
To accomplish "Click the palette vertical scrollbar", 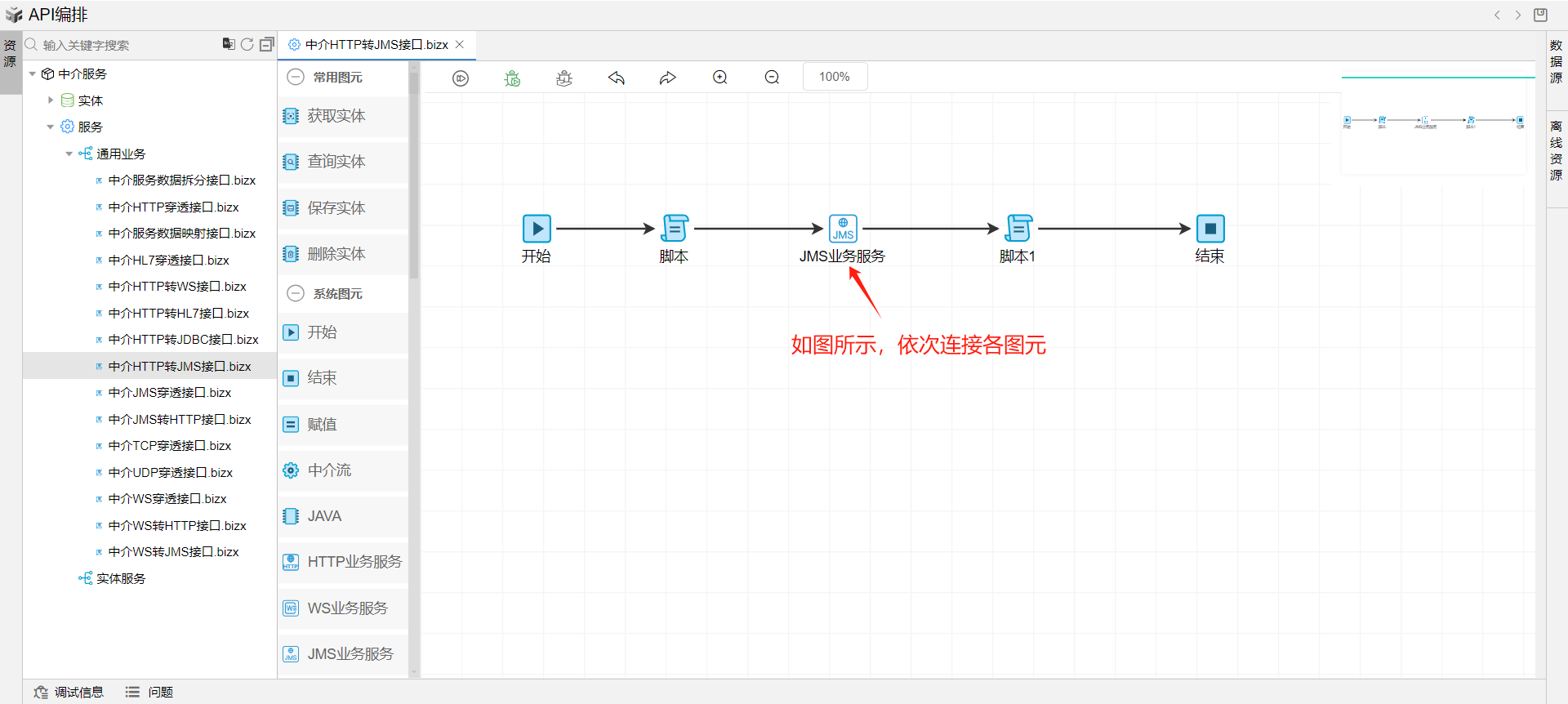I will [x=414, y=176].
